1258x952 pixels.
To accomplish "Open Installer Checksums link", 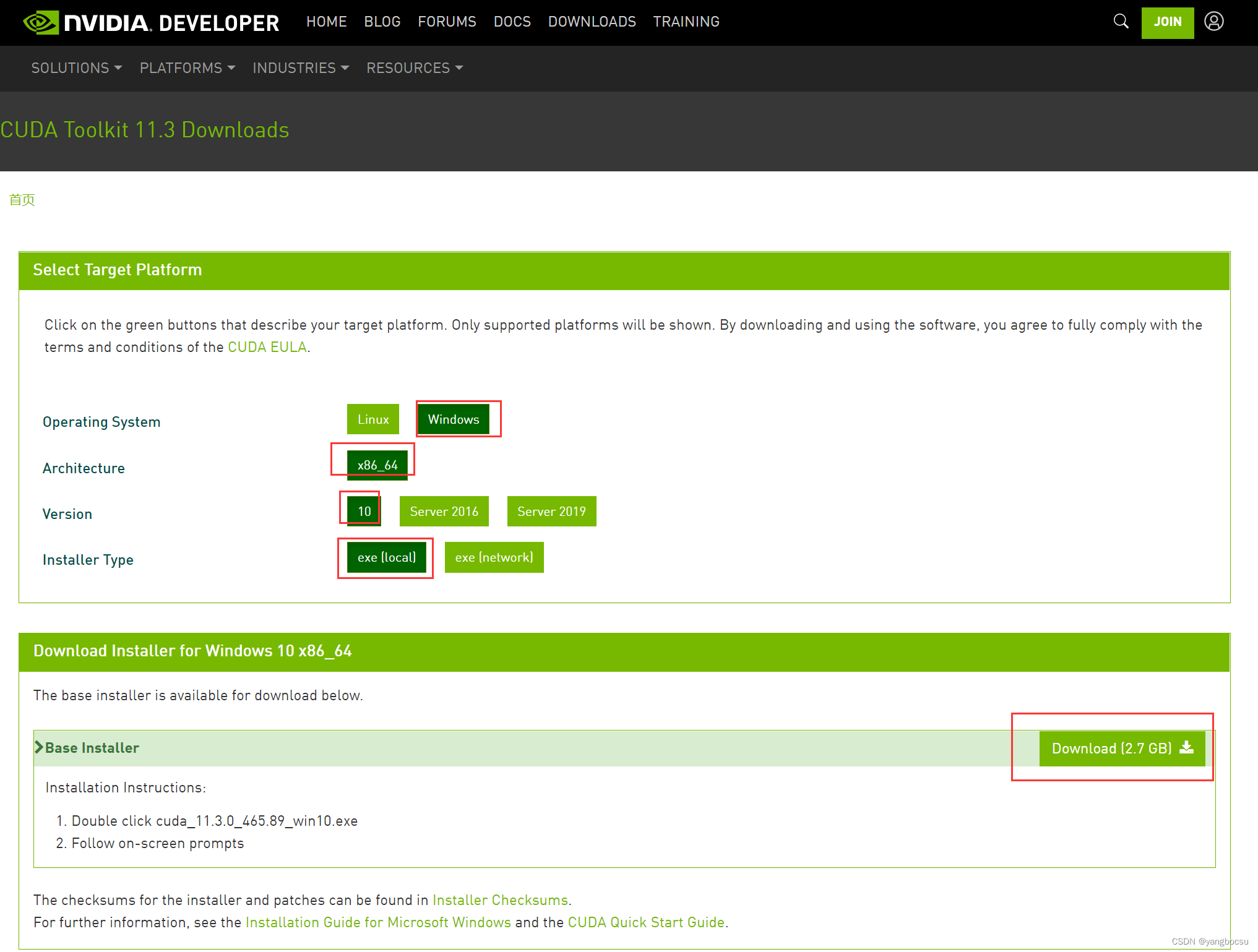I will [499, 900].
